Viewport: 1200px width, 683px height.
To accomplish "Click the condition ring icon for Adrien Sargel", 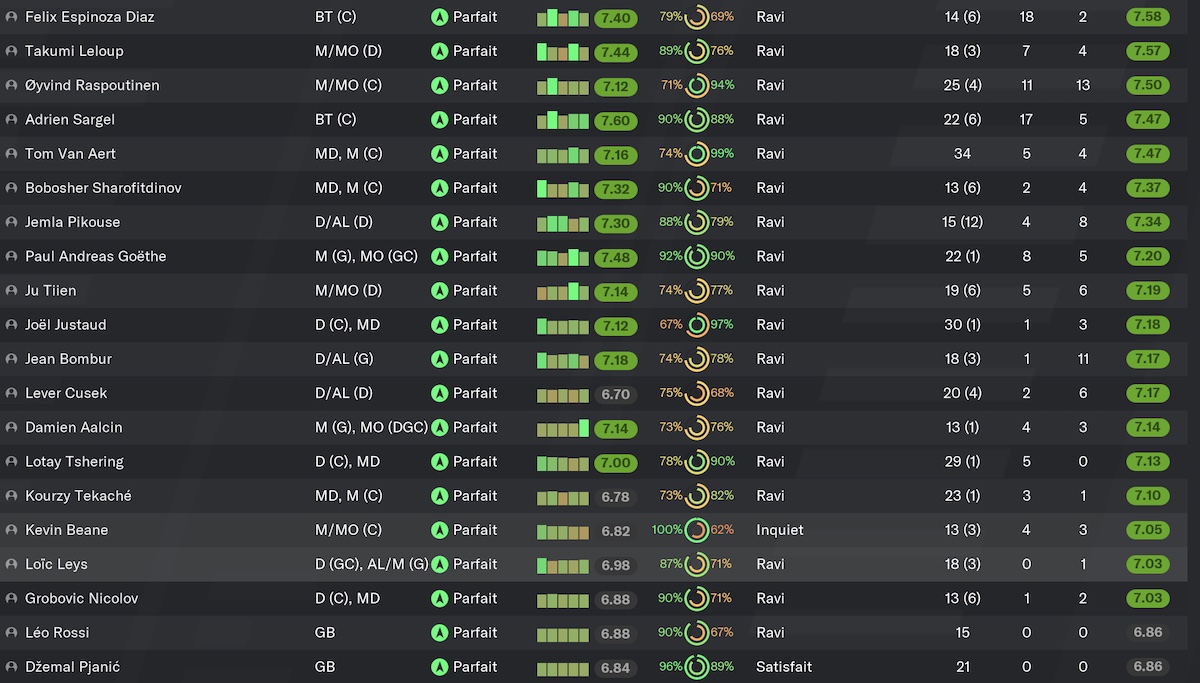I will tap(697, 120).
